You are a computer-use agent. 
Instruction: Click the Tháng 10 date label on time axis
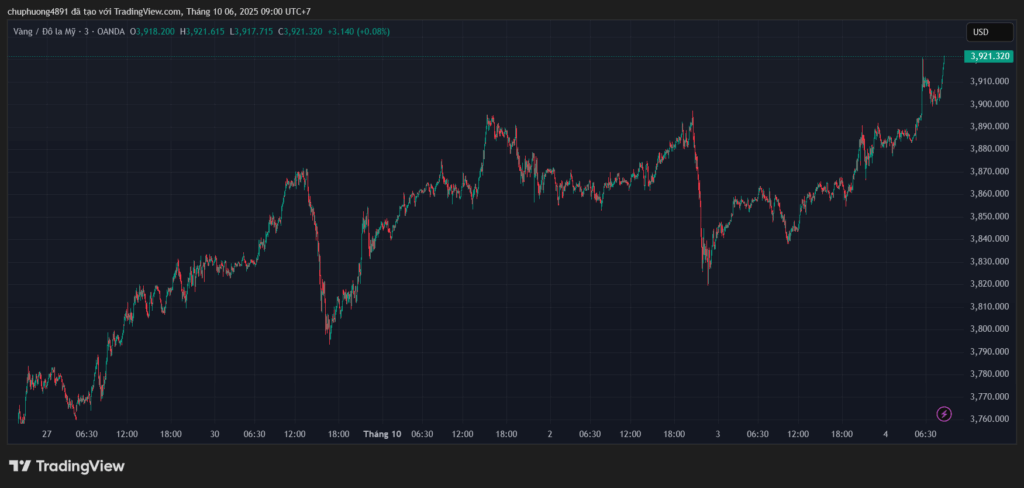pyautogui.click(x=382, y=434)
